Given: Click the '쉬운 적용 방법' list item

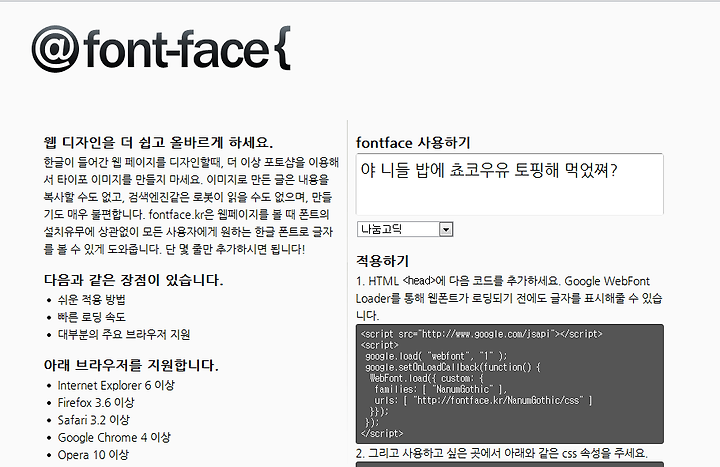Looking at the screenshot, I should (x=91, y=300).
